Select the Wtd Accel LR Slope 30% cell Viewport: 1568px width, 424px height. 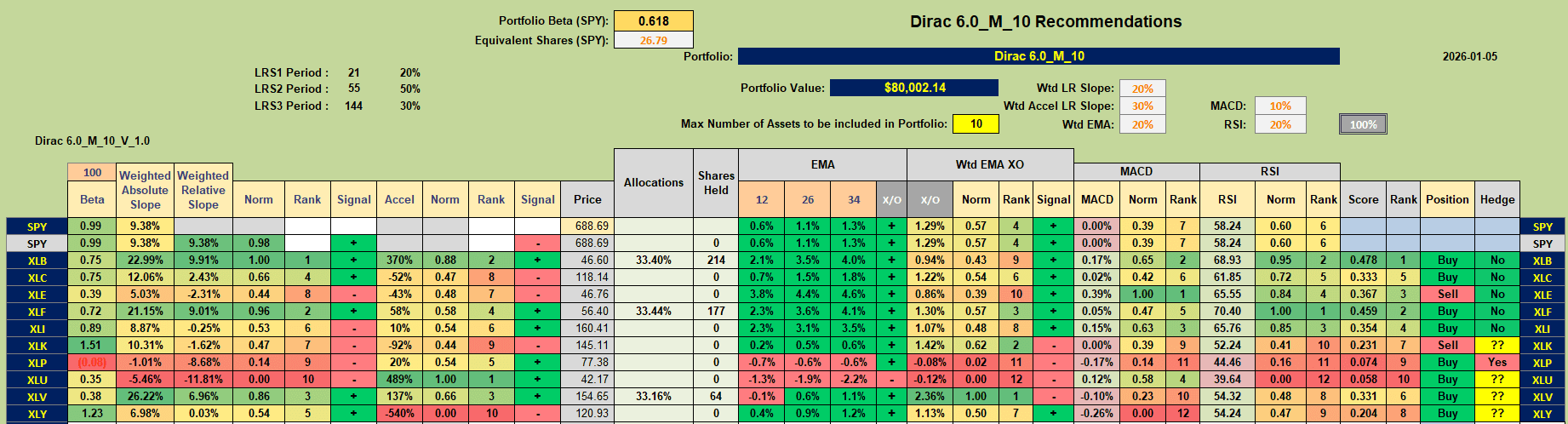1142,106
